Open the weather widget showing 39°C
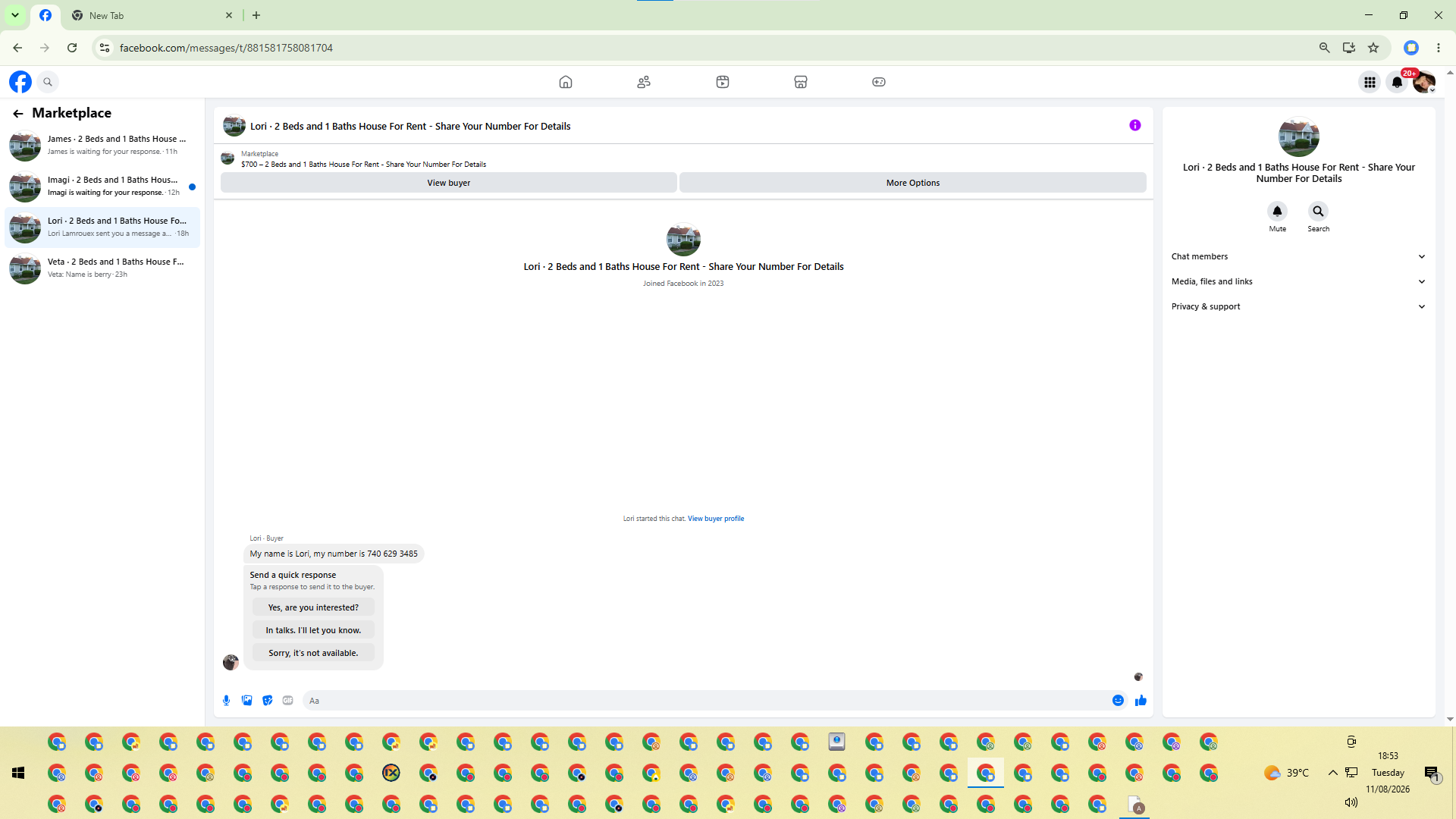The image size is (1456, 819). pos(1287,773)
